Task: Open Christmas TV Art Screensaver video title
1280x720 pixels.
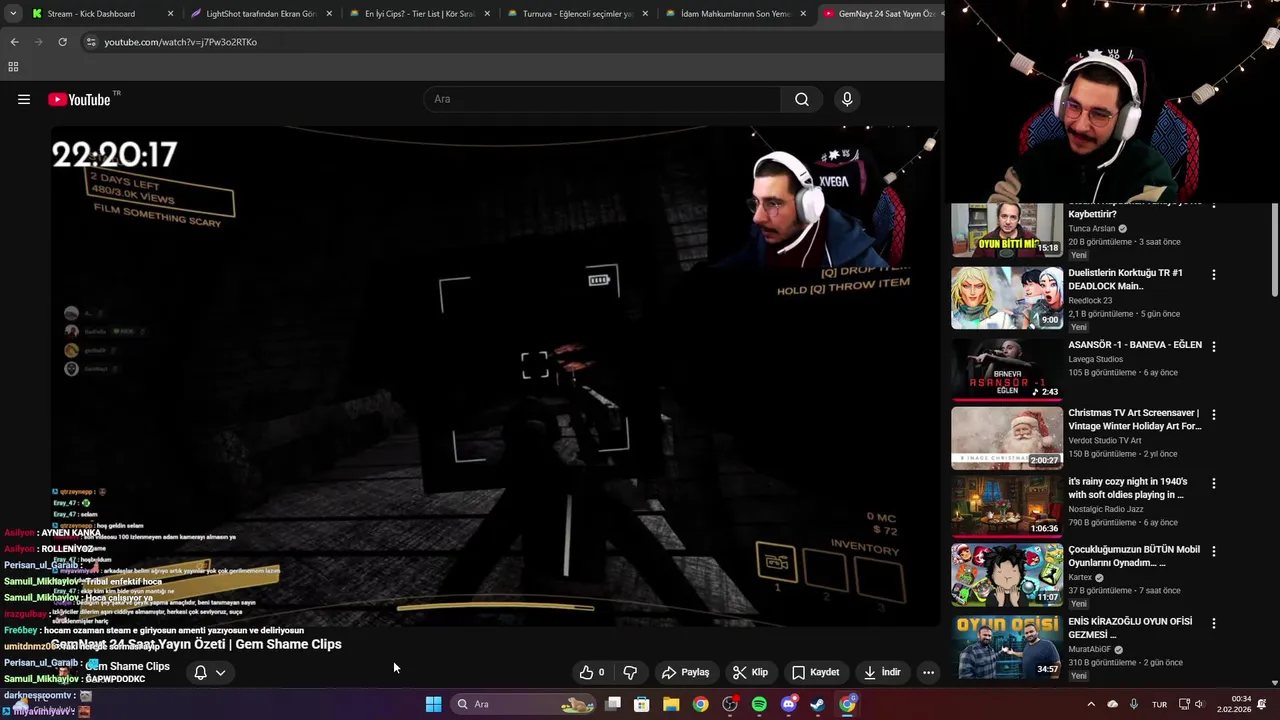Action: click(x=1134, y=419)
